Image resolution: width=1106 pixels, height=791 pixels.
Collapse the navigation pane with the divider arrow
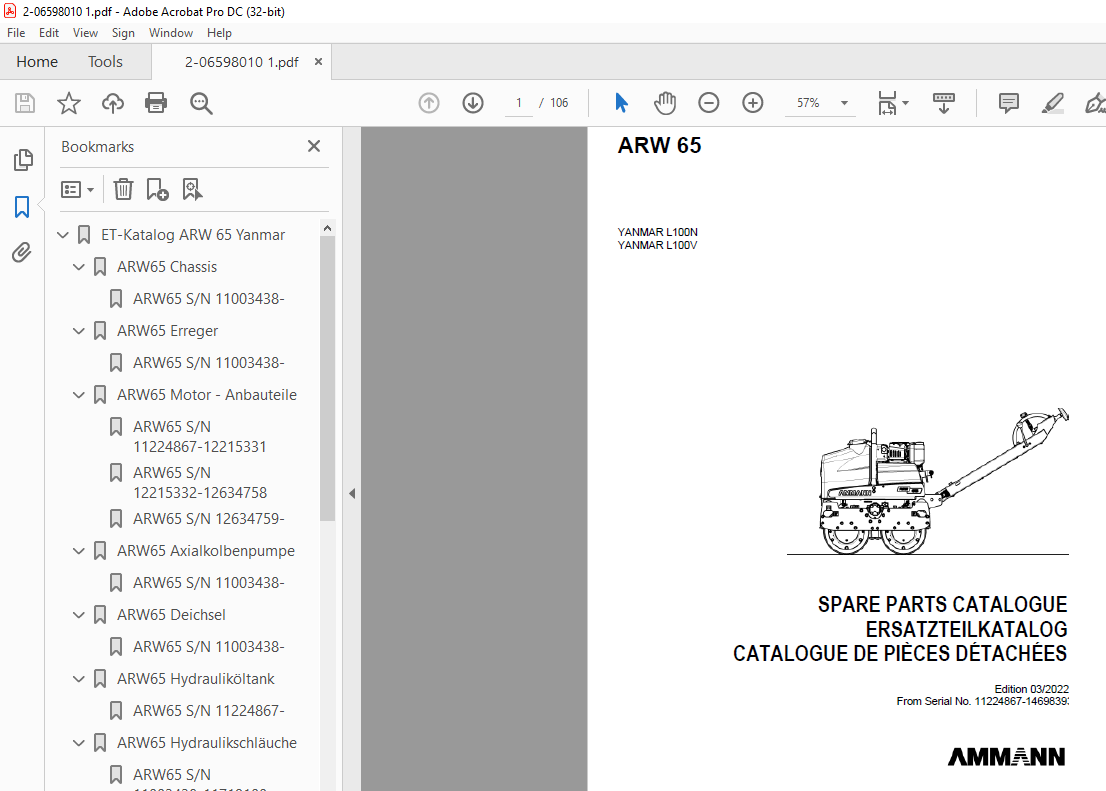[352, 493]
